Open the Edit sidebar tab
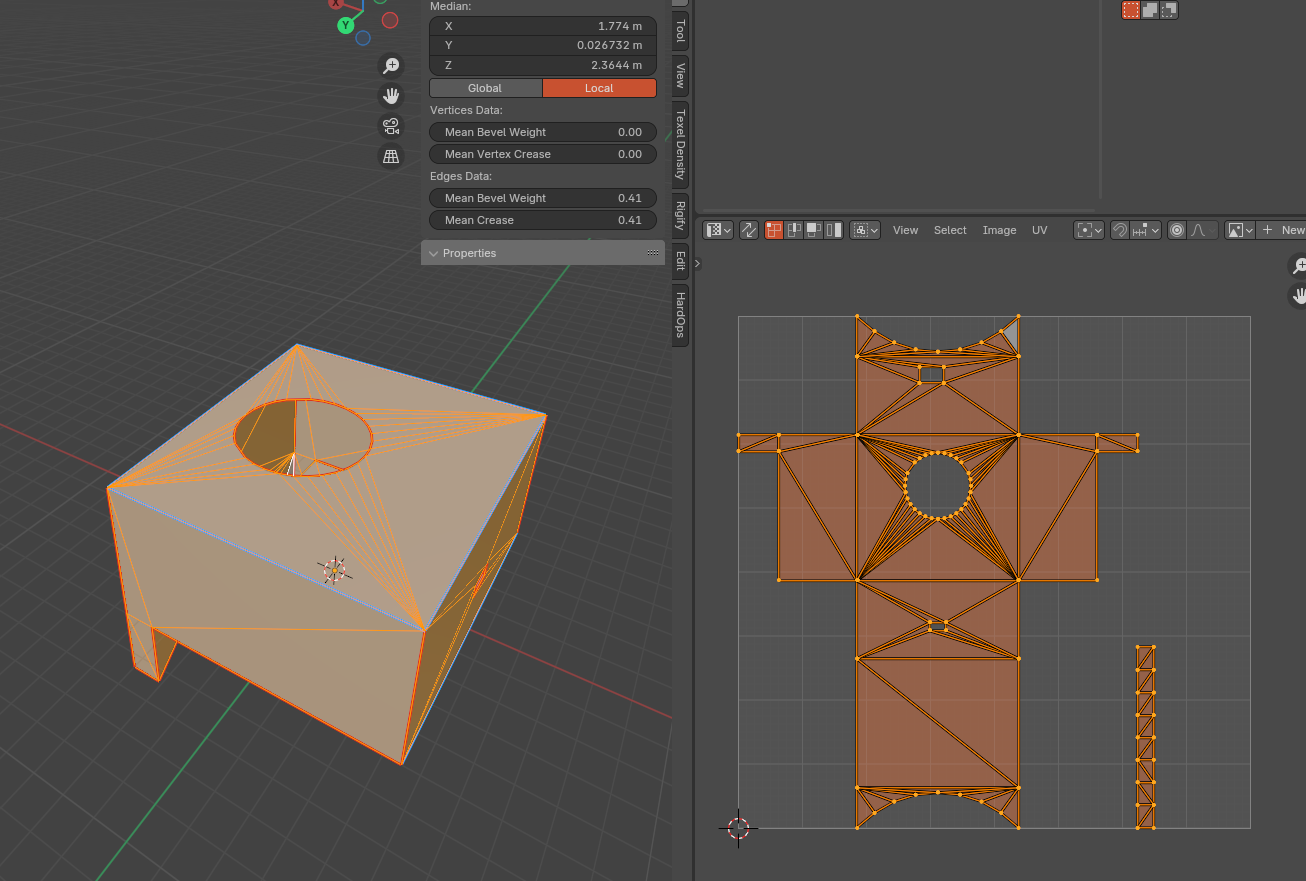The width and height of the screenshot is (1306, 881). pos(680,260)
